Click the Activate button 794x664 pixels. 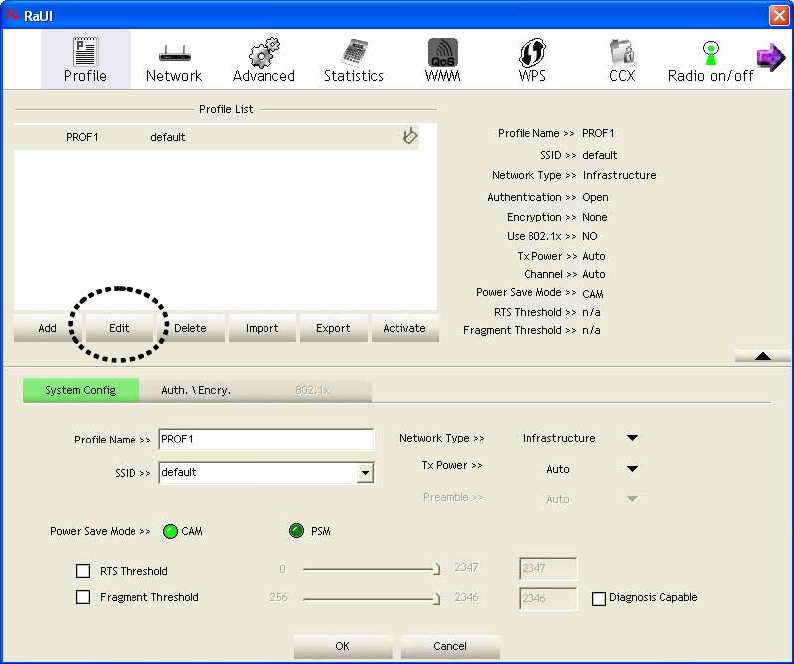pyautogui.click(x=405, y=328)
